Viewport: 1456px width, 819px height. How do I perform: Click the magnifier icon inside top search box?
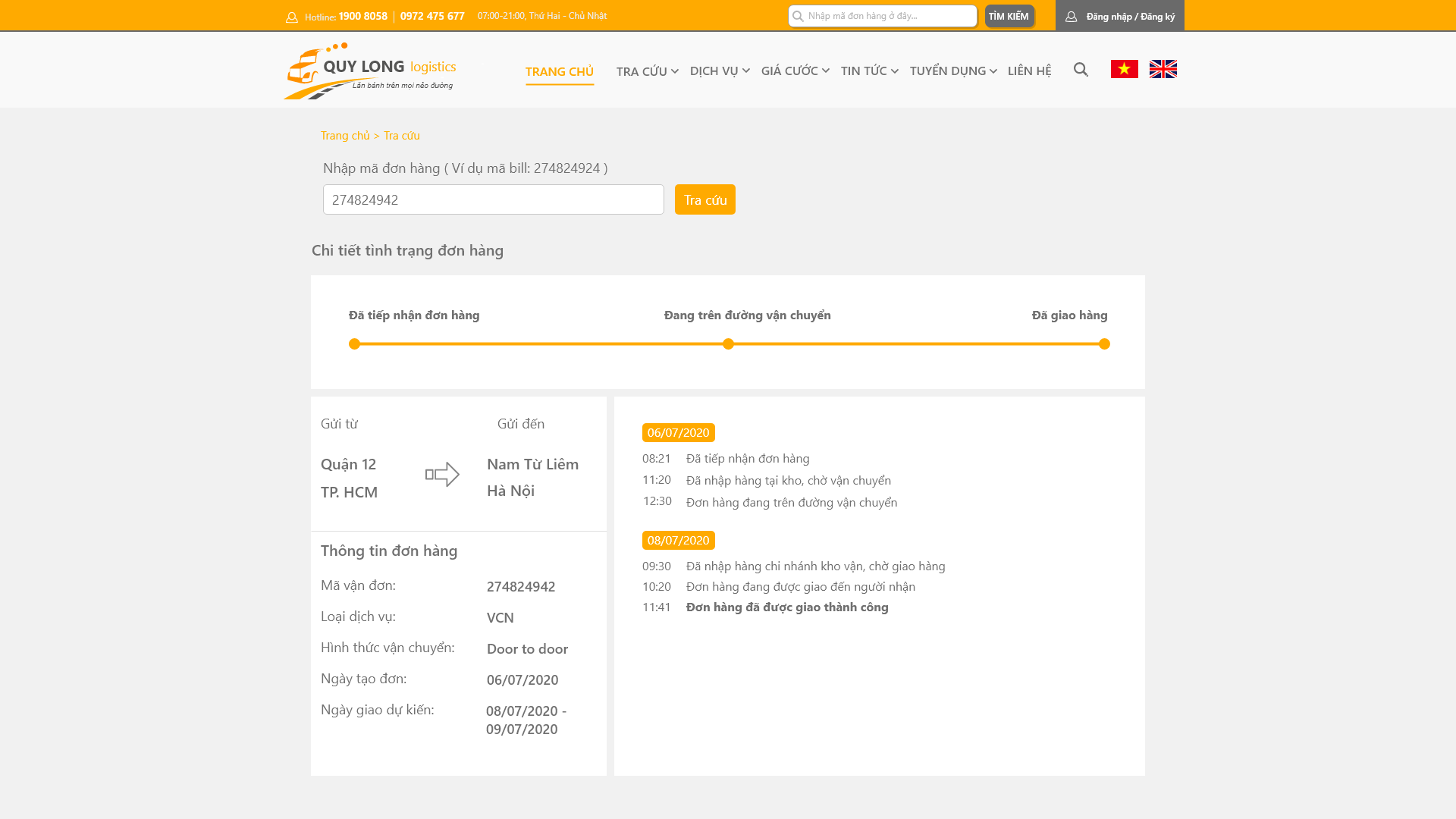click(798, 16)
